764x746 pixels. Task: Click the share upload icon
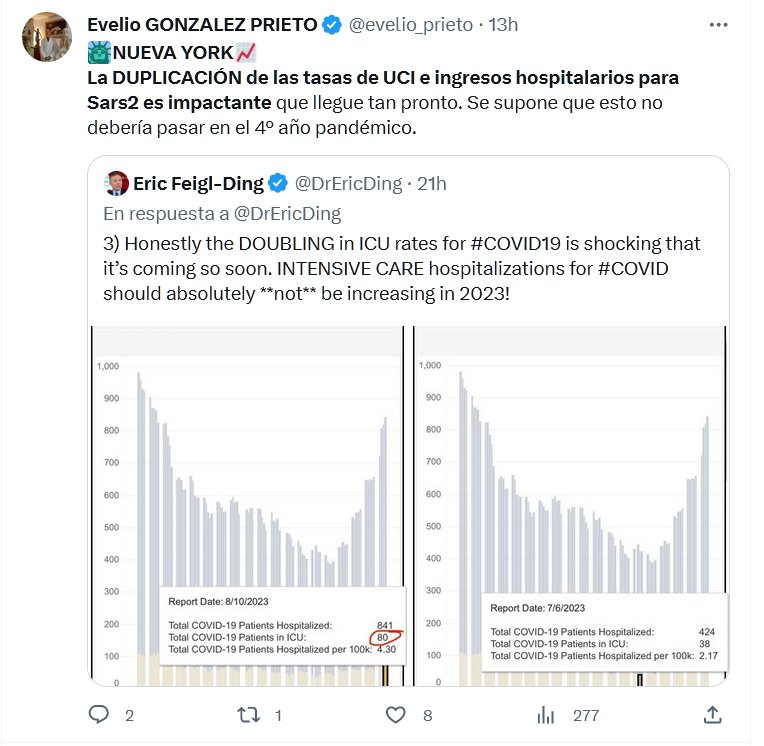click(x=712, y=715)
